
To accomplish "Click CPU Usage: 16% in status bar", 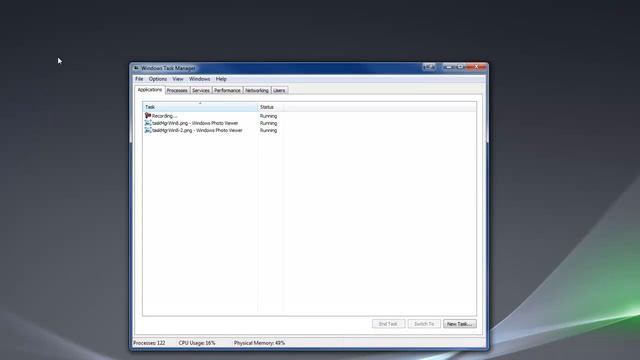I will tap(197, 343).
